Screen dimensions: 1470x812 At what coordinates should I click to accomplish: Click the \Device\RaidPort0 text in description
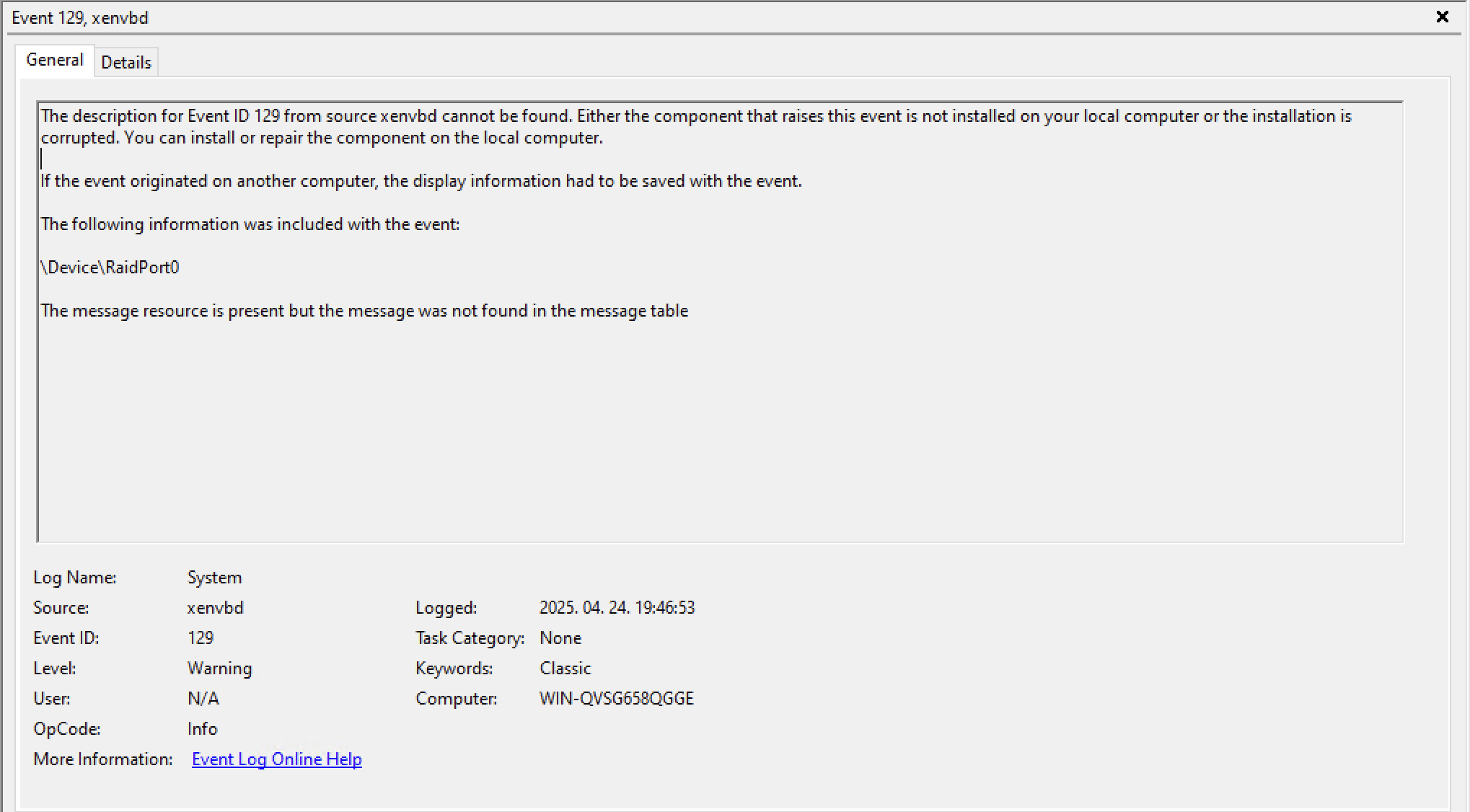[110, 268]
